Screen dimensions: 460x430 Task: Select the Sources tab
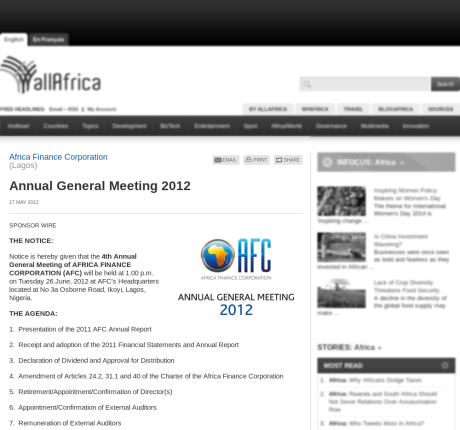coord(441,109)
